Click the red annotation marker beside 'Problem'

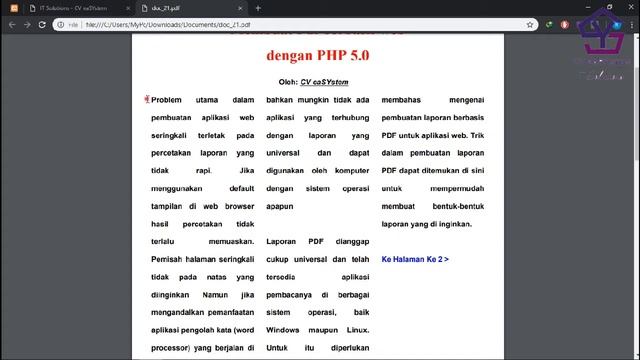(x=147, y=99)
